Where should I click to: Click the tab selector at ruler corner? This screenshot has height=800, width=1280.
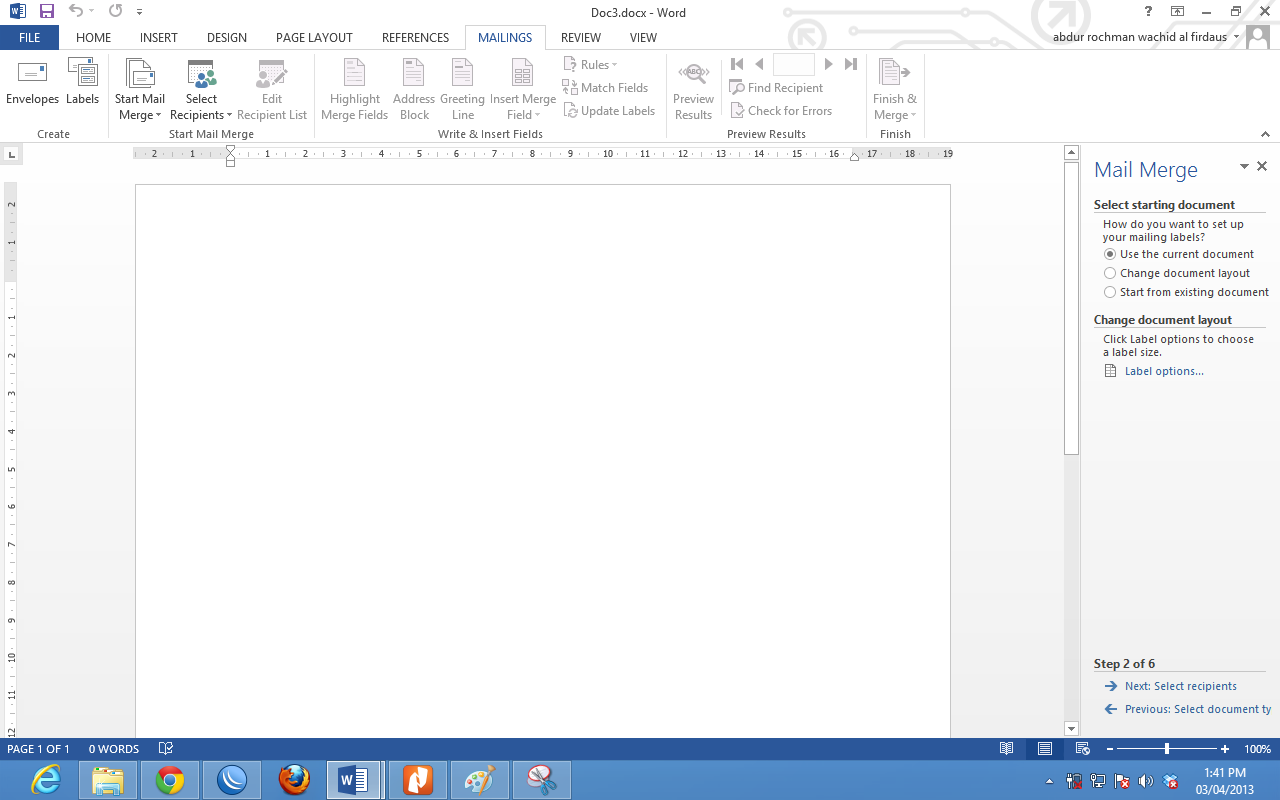click(x=11, y=154)
